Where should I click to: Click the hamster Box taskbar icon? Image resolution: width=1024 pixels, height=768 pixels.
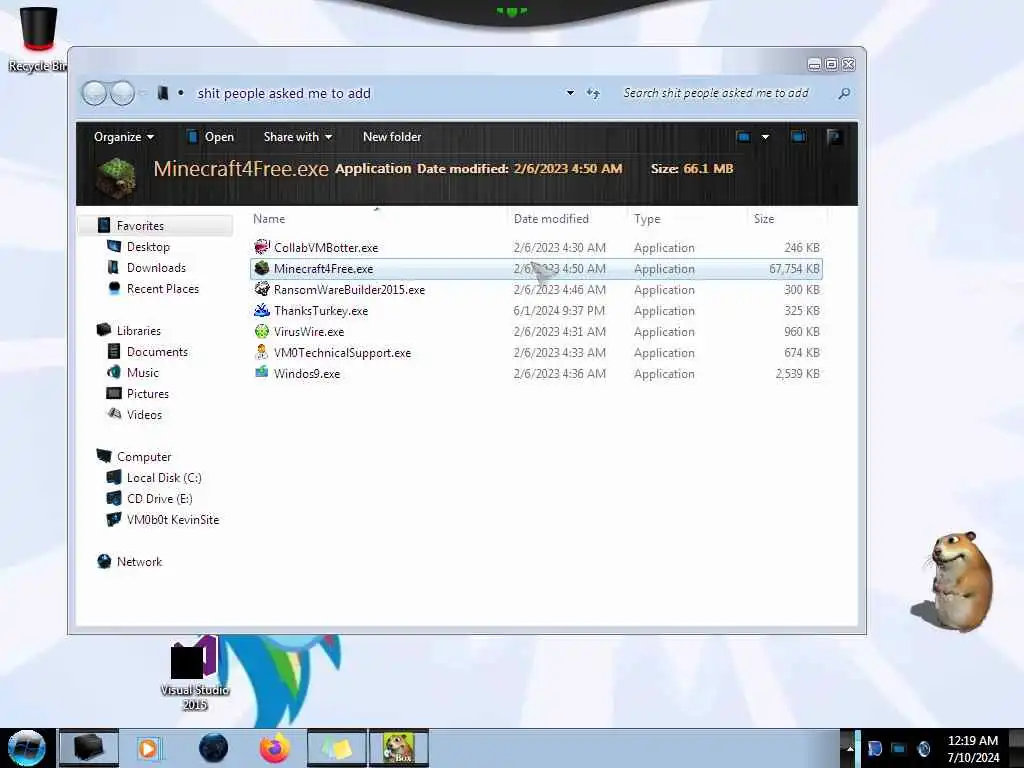pos(399,748)
